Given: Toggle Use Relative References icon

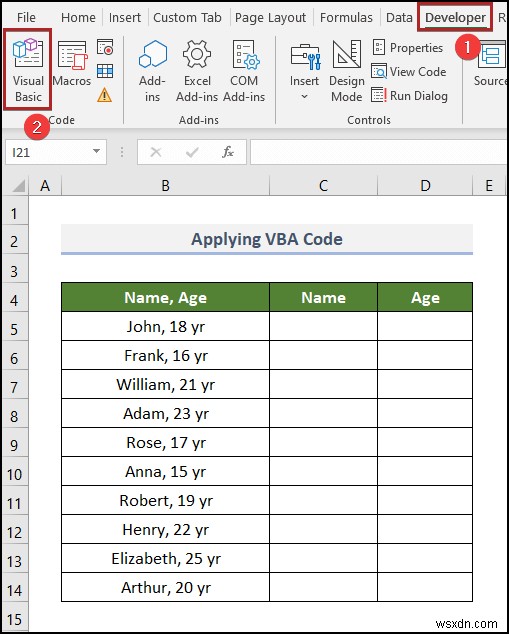Looking at the screenshot, I should point(105,71).
